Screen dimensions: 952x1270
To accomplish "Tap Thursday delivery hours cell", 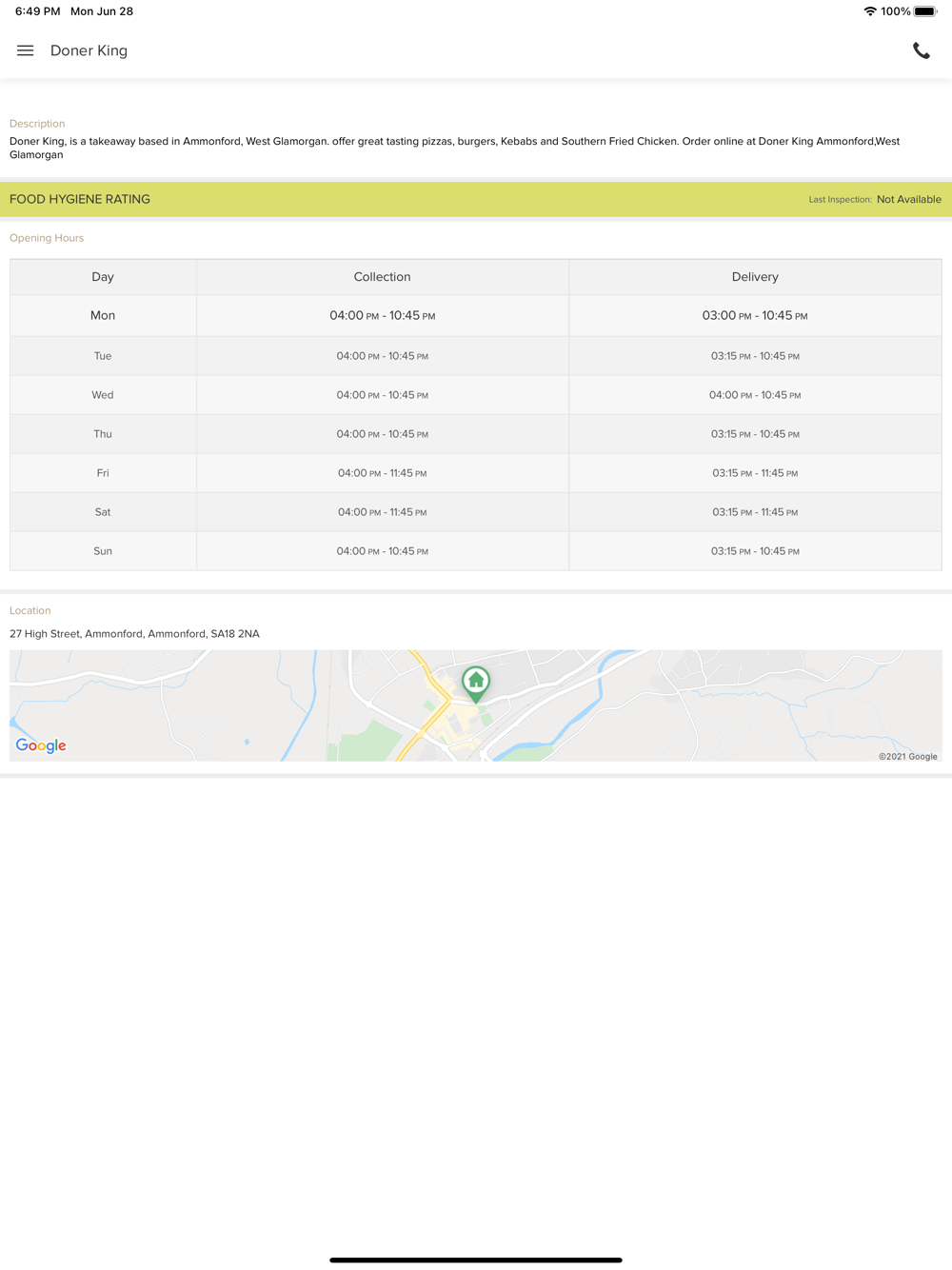I will pyautogui.click(x=755, y=434).
